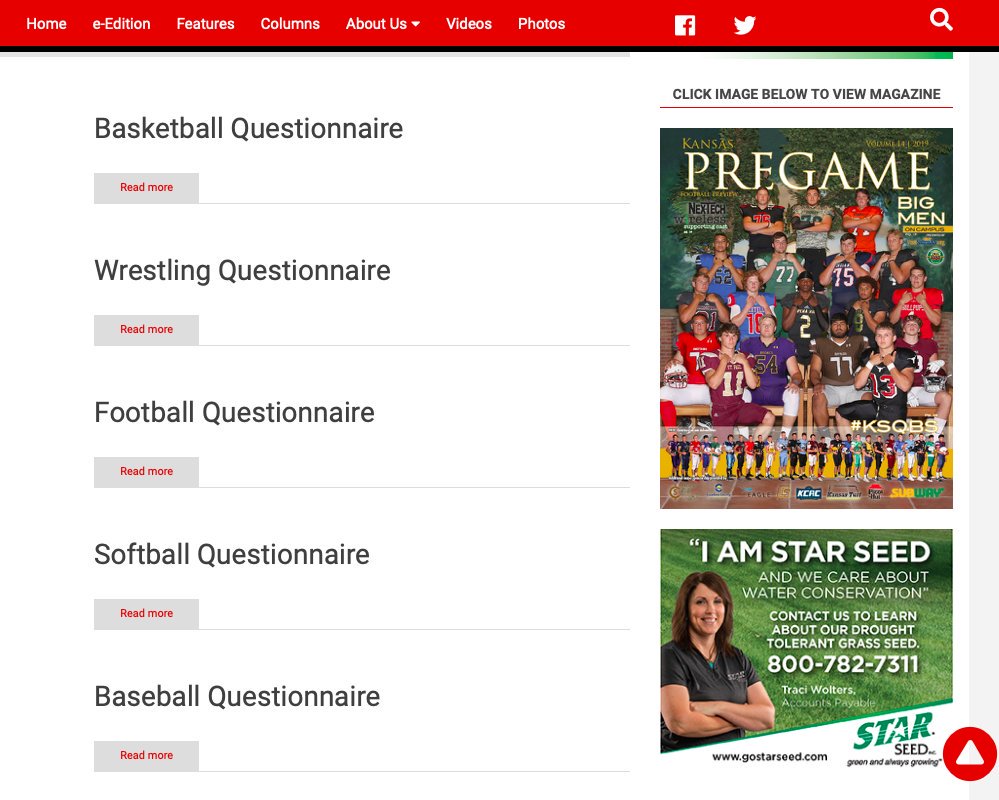The image size is (999, 800).
Task: Read more about the Basketball Questionnaire
Action: (146, 188)
